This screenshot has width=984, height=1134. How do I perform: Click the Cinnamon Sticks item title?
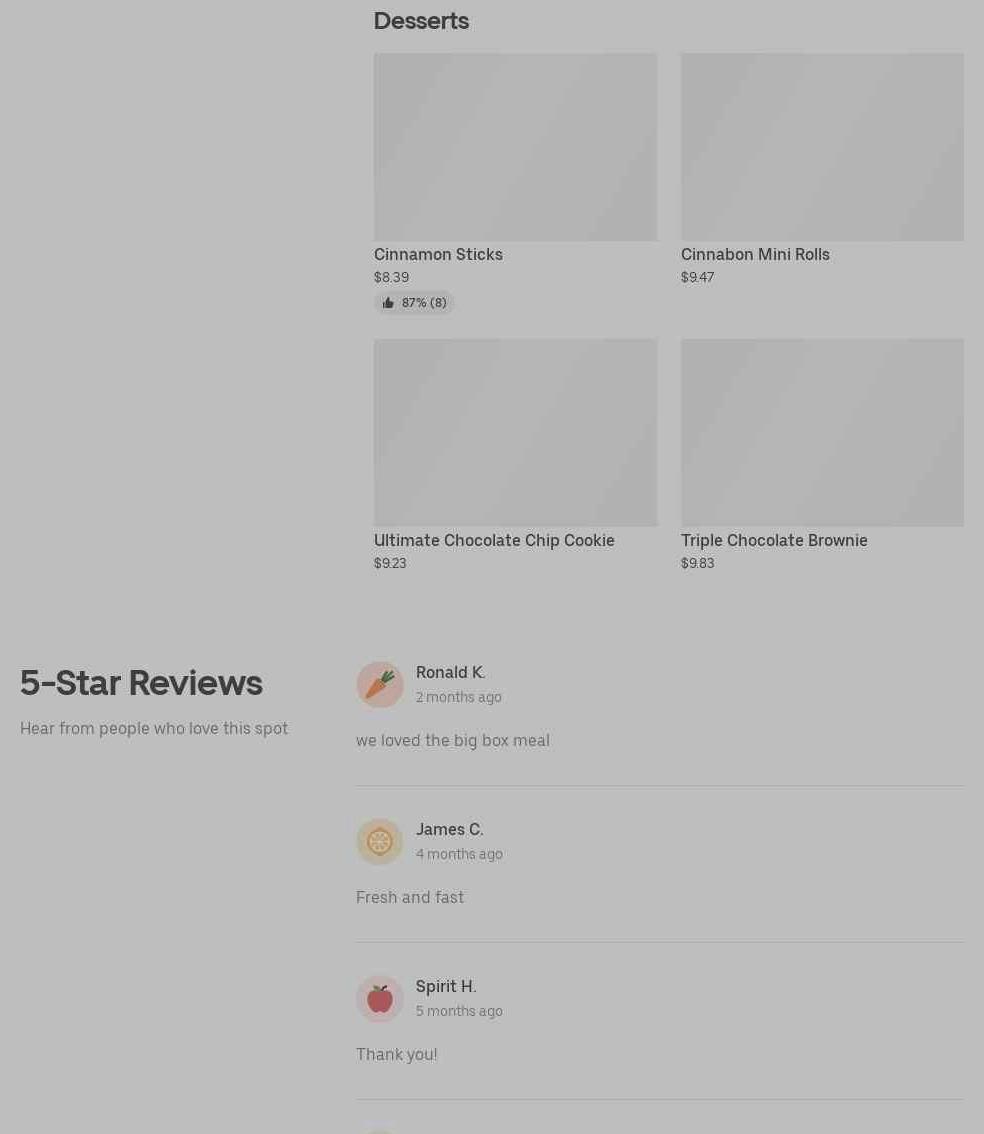point(438,255)
